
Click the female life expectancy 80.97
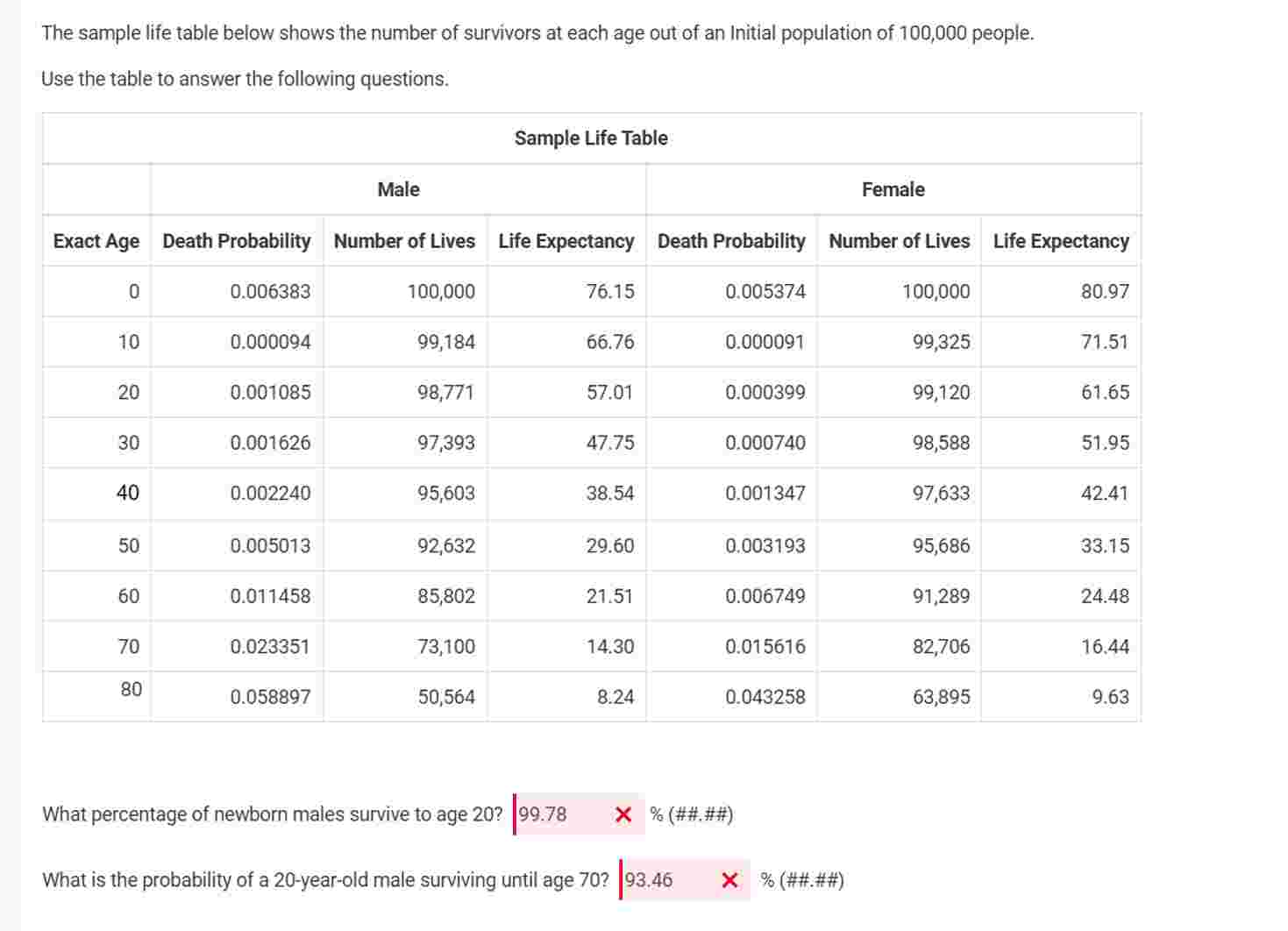tap(1107, 291)
